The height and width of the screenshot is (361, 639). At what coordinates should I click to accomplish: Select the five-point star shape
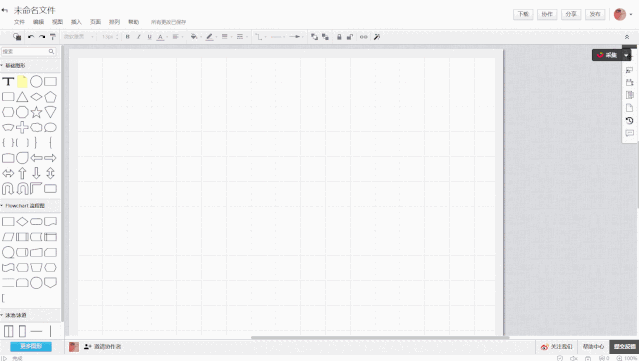36,112
